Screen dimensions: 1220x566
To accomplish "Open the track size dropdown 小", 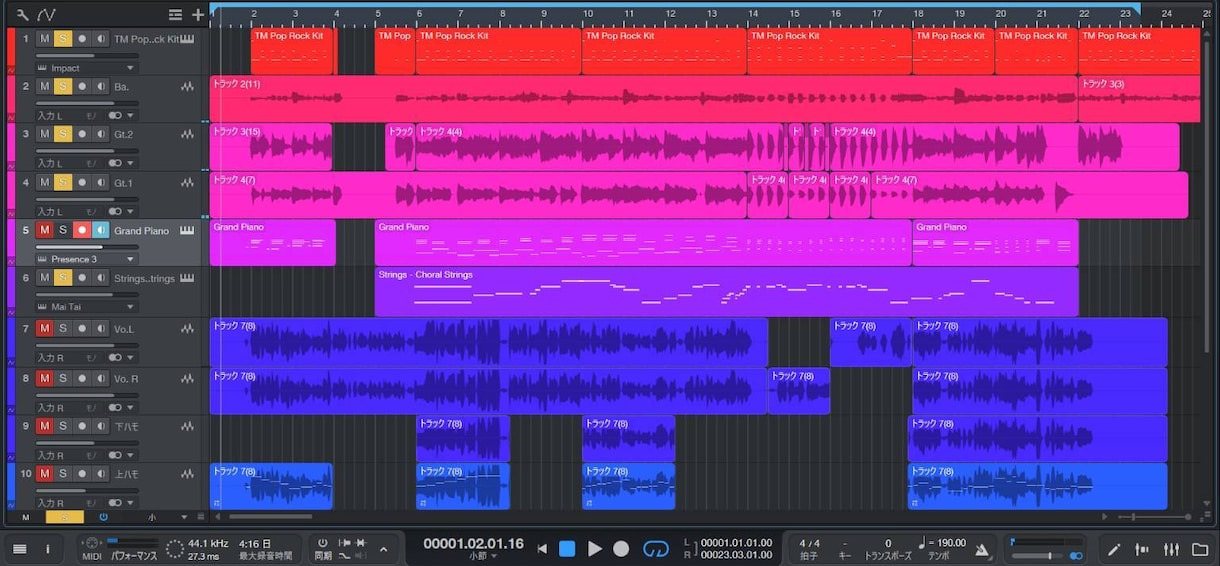I will pyautogui.click(x=166, y=517).
